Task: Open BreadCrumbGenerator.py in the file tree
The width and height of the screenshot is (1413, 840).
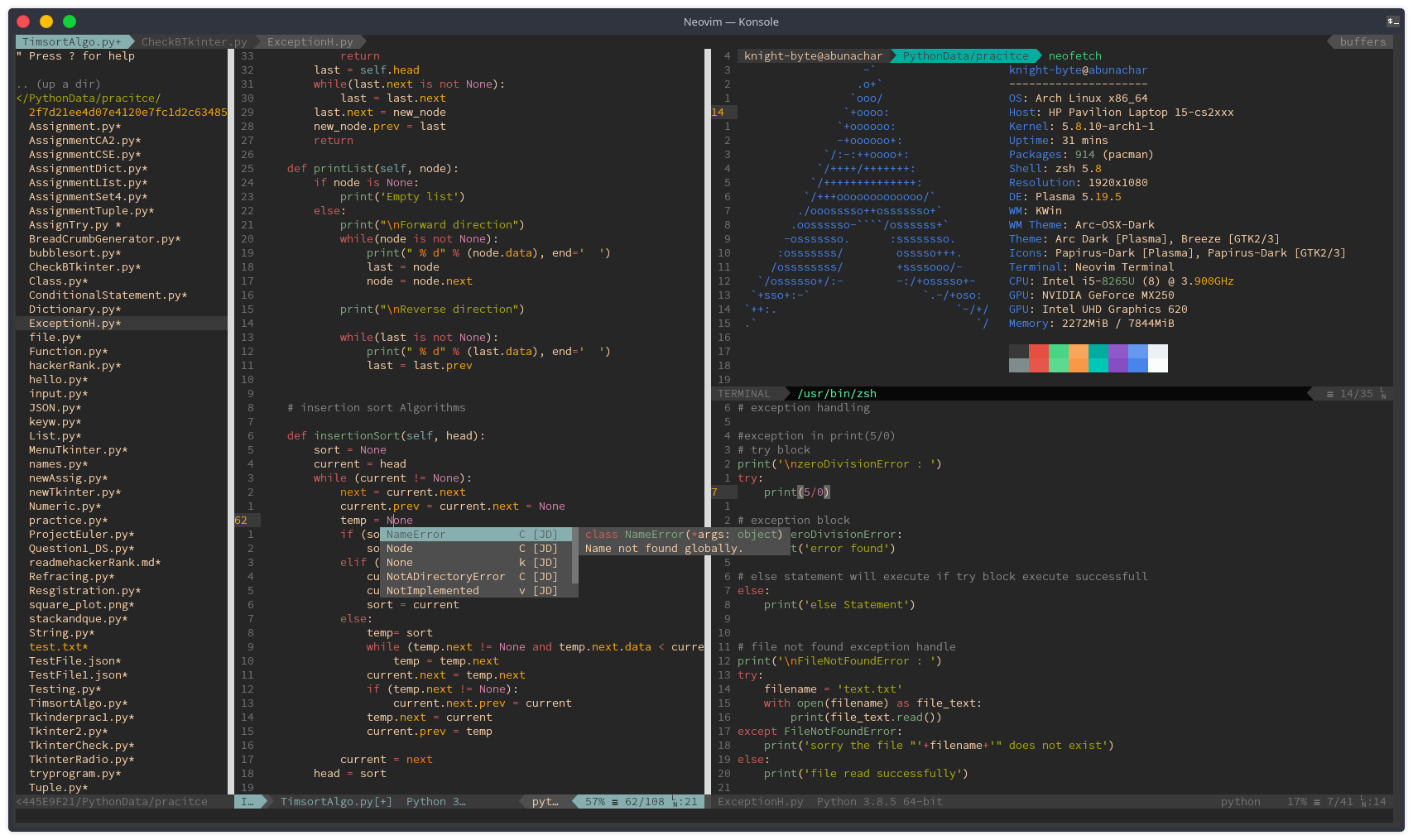Action: (x=104, y=238)
